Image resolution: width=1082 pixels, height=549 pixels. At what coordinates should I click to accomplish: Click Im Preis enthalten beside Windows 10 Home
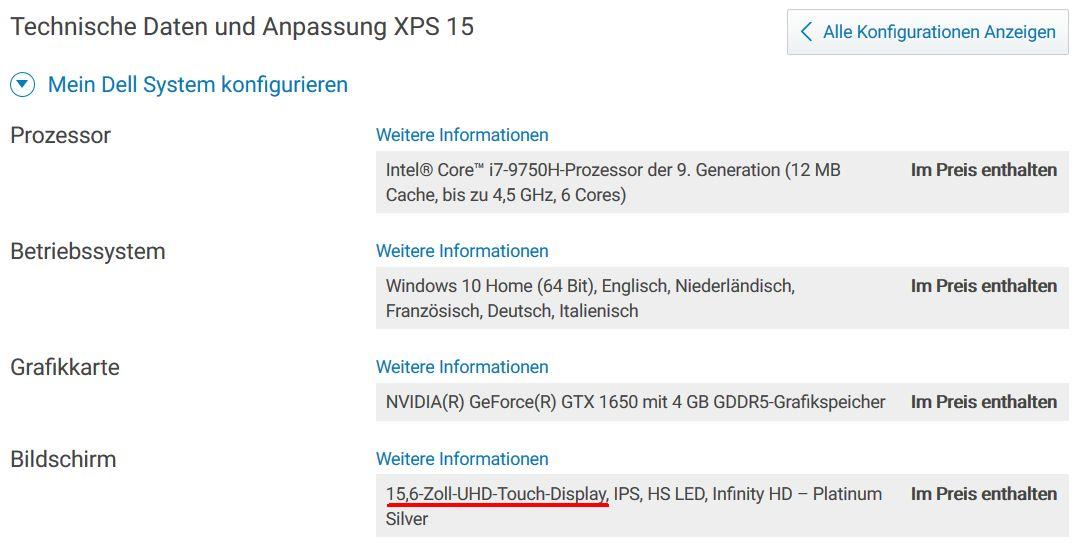point(983,286)
